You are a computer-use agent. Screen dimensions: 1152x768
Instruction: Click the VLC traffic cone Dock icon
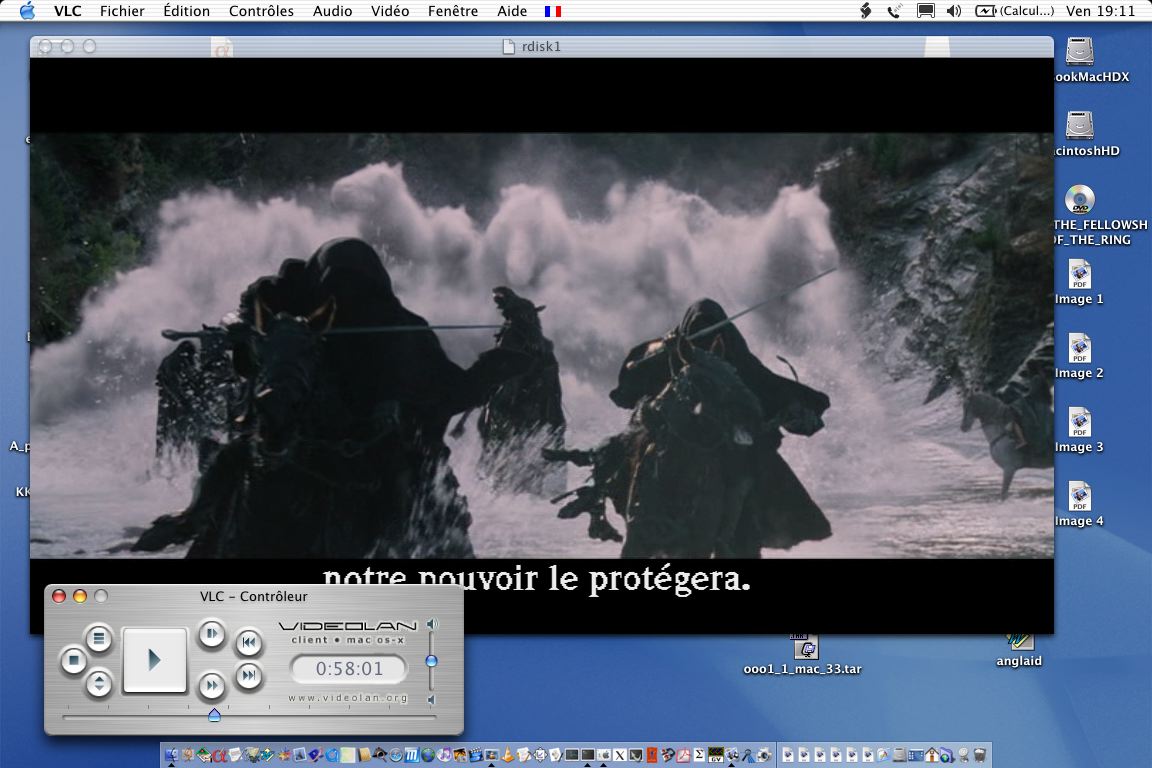(508, 755)
